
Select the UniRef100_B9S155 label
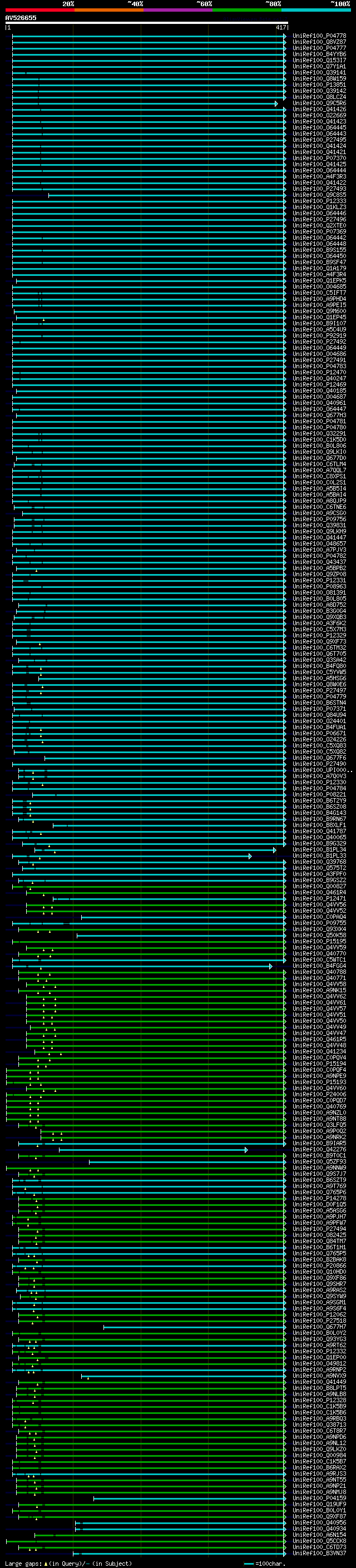[319, 250]
